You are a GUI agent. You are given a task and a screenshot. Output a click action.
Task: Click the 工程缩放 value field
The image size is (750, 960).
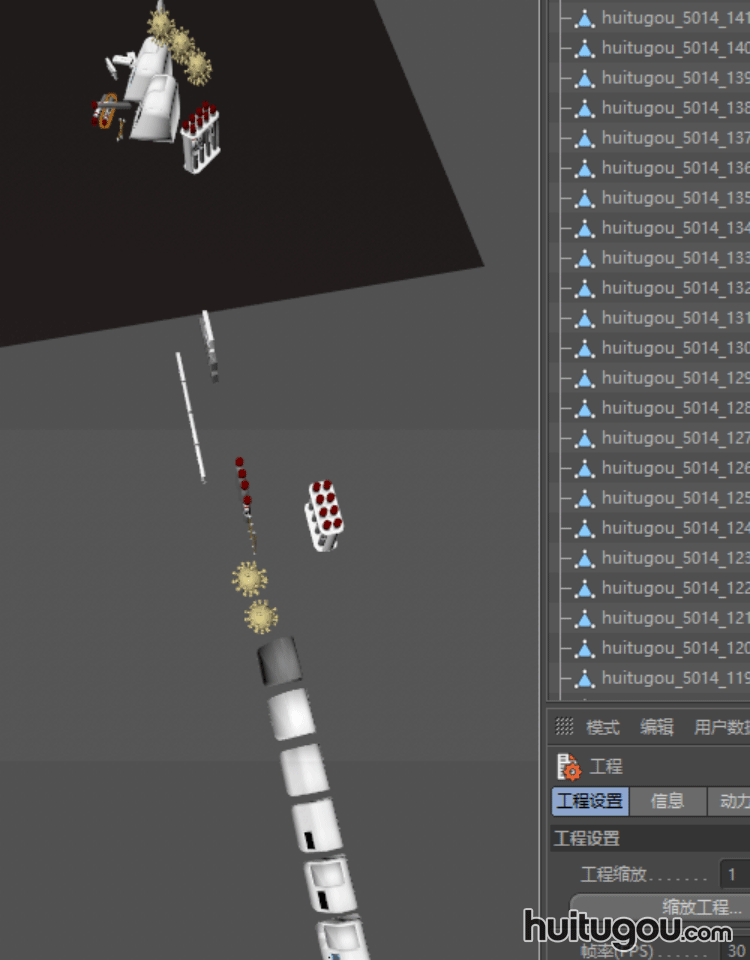pos(735,875)
